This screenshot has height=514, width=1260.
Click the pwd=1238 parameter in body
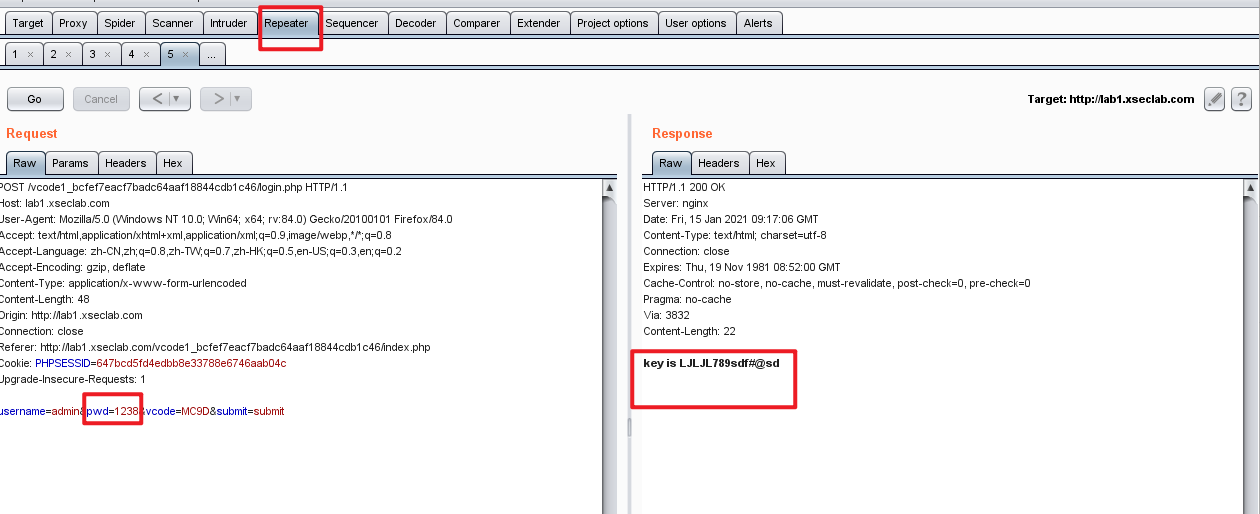pyautogui.click(x=113, y=411)
